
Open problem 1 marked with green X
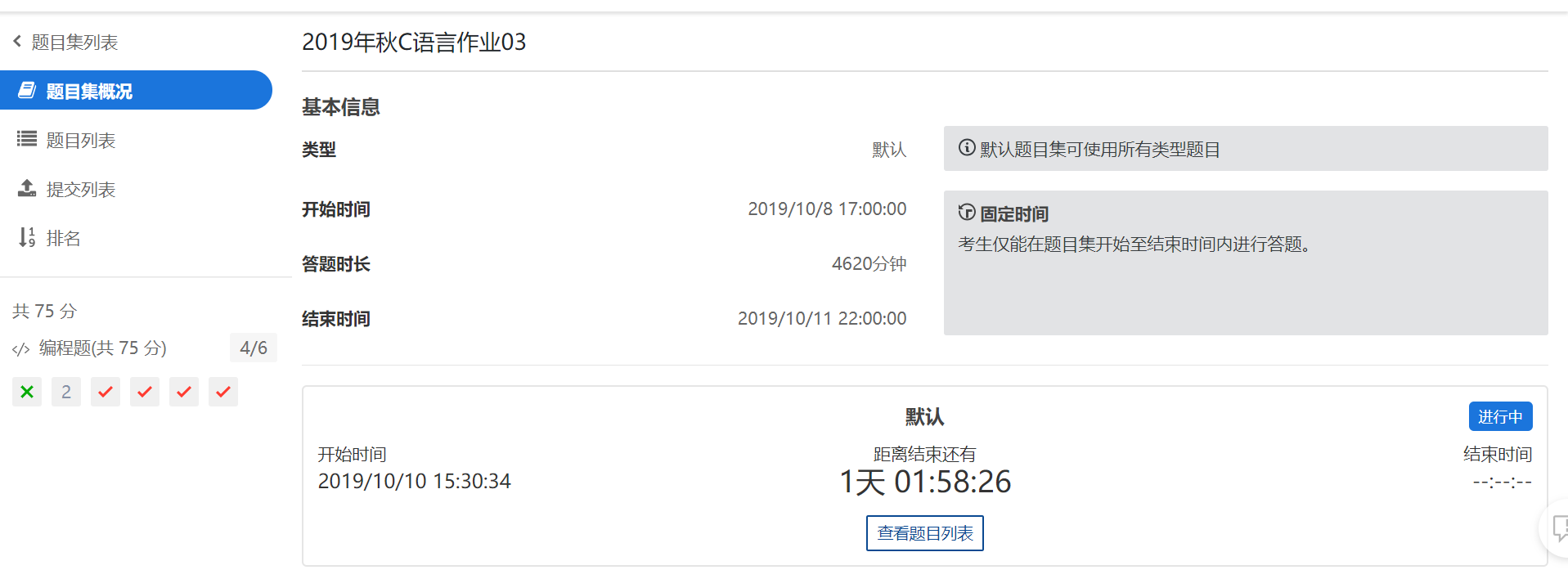coord(27,392)
